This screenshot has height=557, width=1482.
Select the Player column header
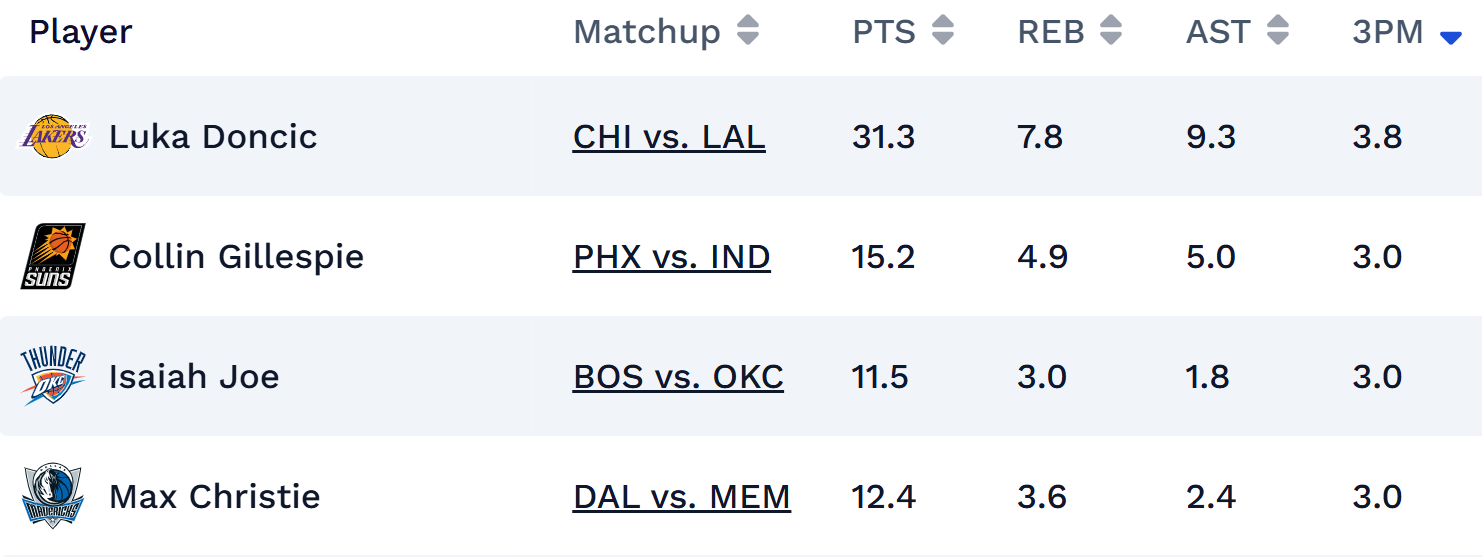pyautogui.click(x=80, y=32)
